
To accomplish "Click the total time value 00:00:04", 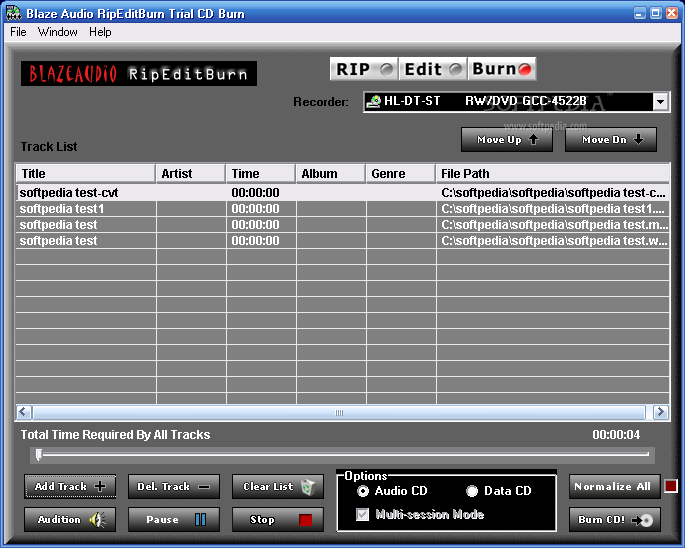I will tap(616, 435).
